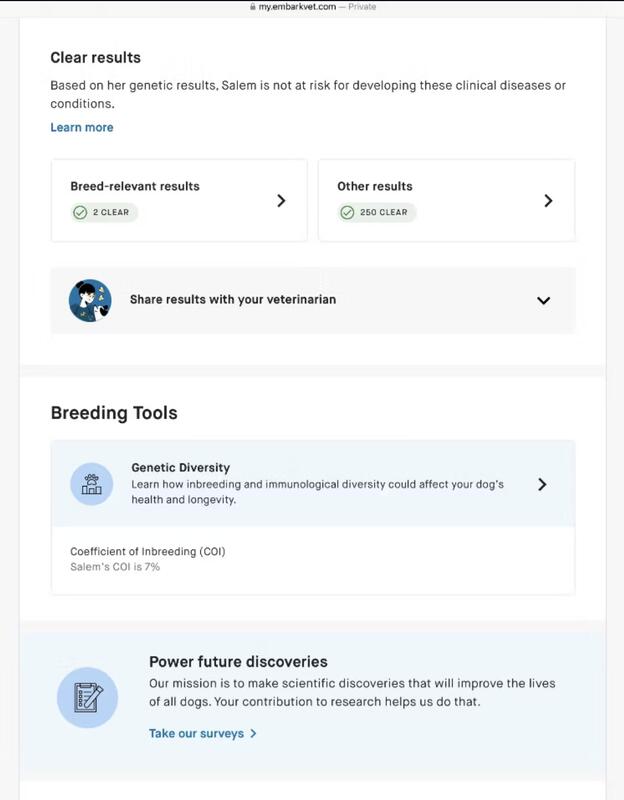Viewport: 624px width, 800px height.
Task: Open Breed-relevant results with its right chevron
Action: coord(281,200)
